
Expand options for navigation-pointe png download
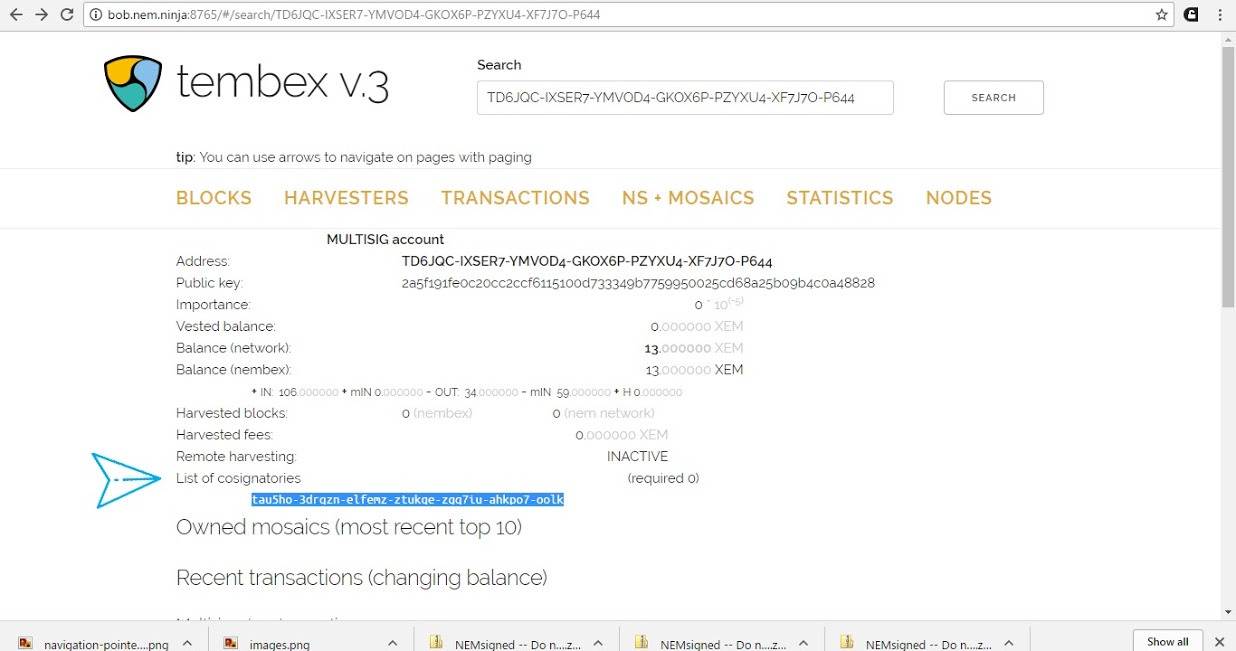coord(188,643)
